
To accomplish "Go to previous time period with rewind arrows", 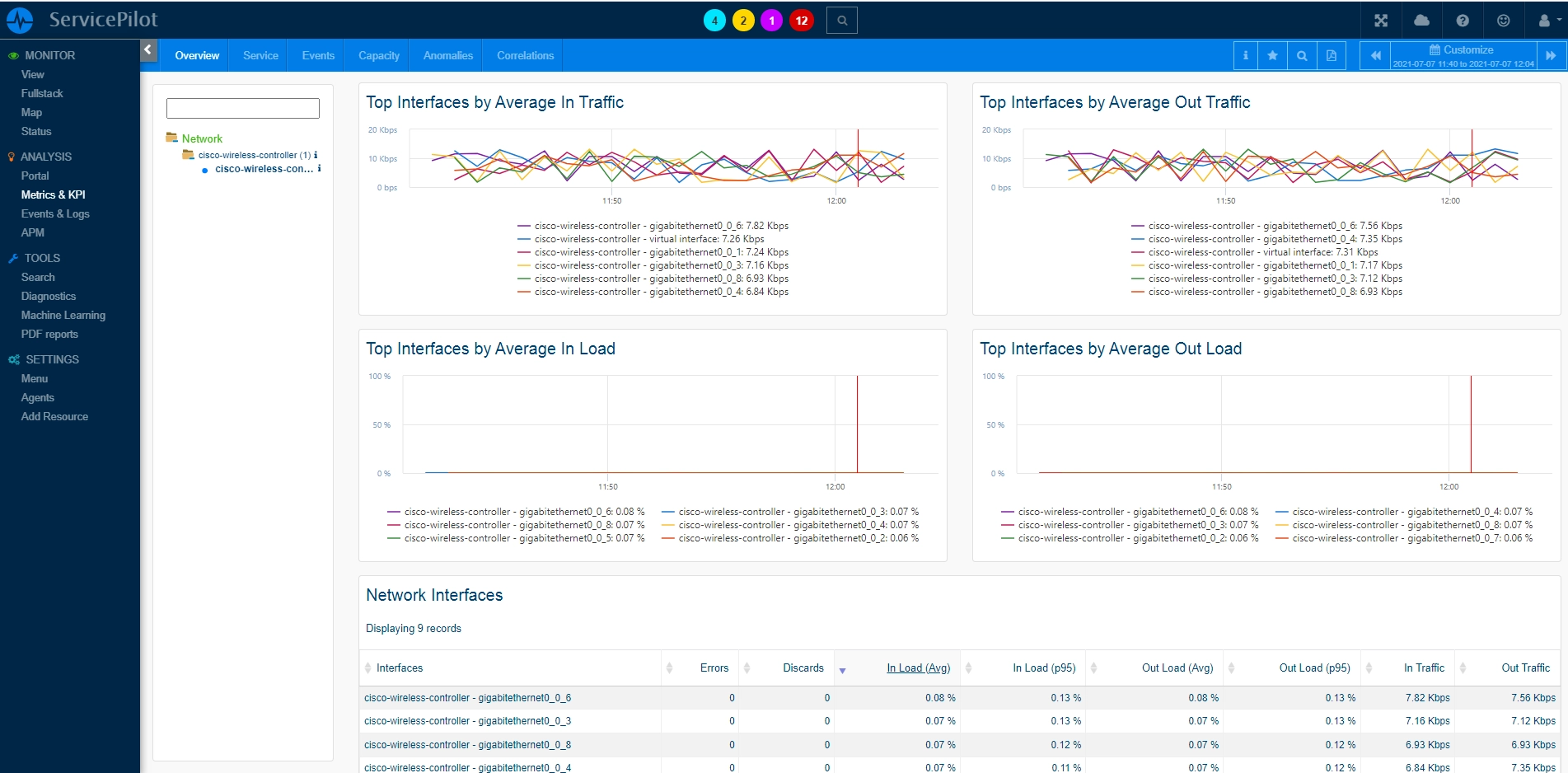I will pos(1375,55).
